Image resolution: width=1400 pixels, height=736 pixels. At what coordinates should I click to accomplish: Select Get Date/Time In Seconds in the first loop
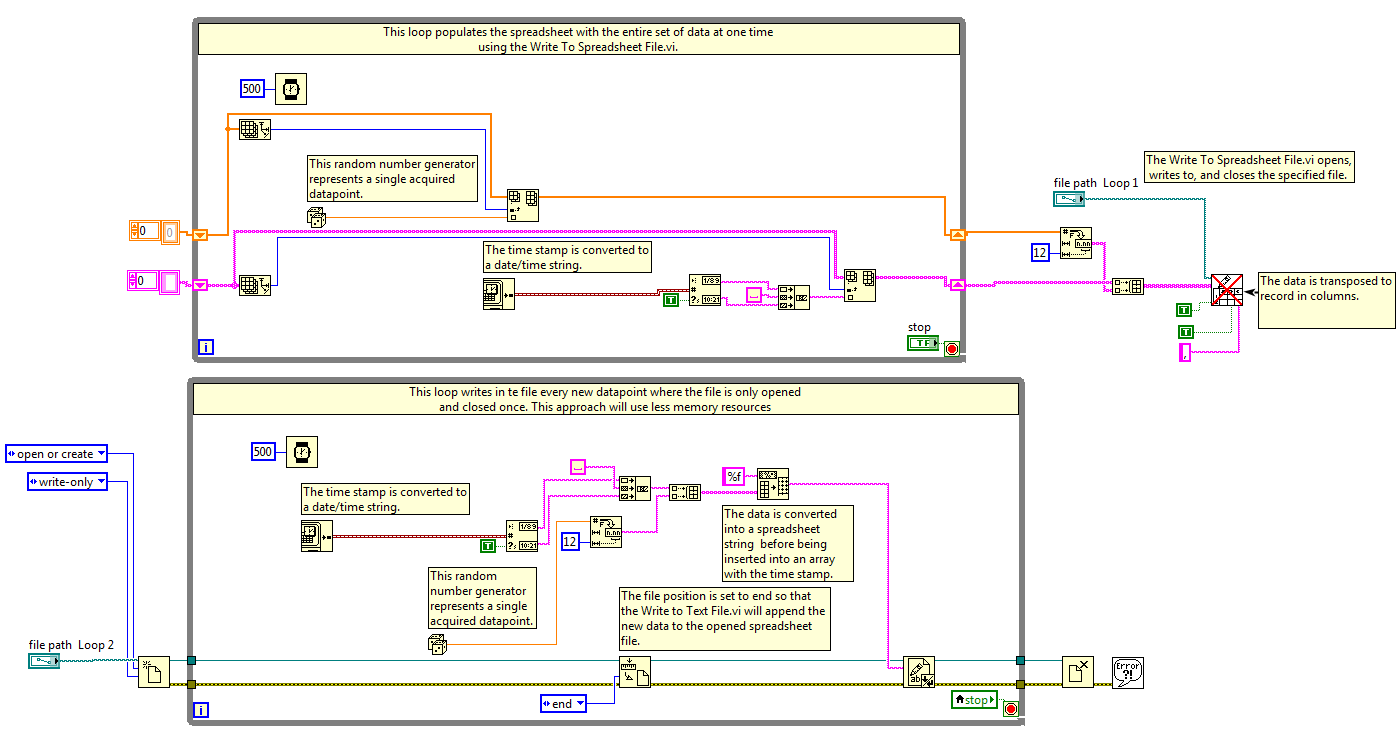498,294
